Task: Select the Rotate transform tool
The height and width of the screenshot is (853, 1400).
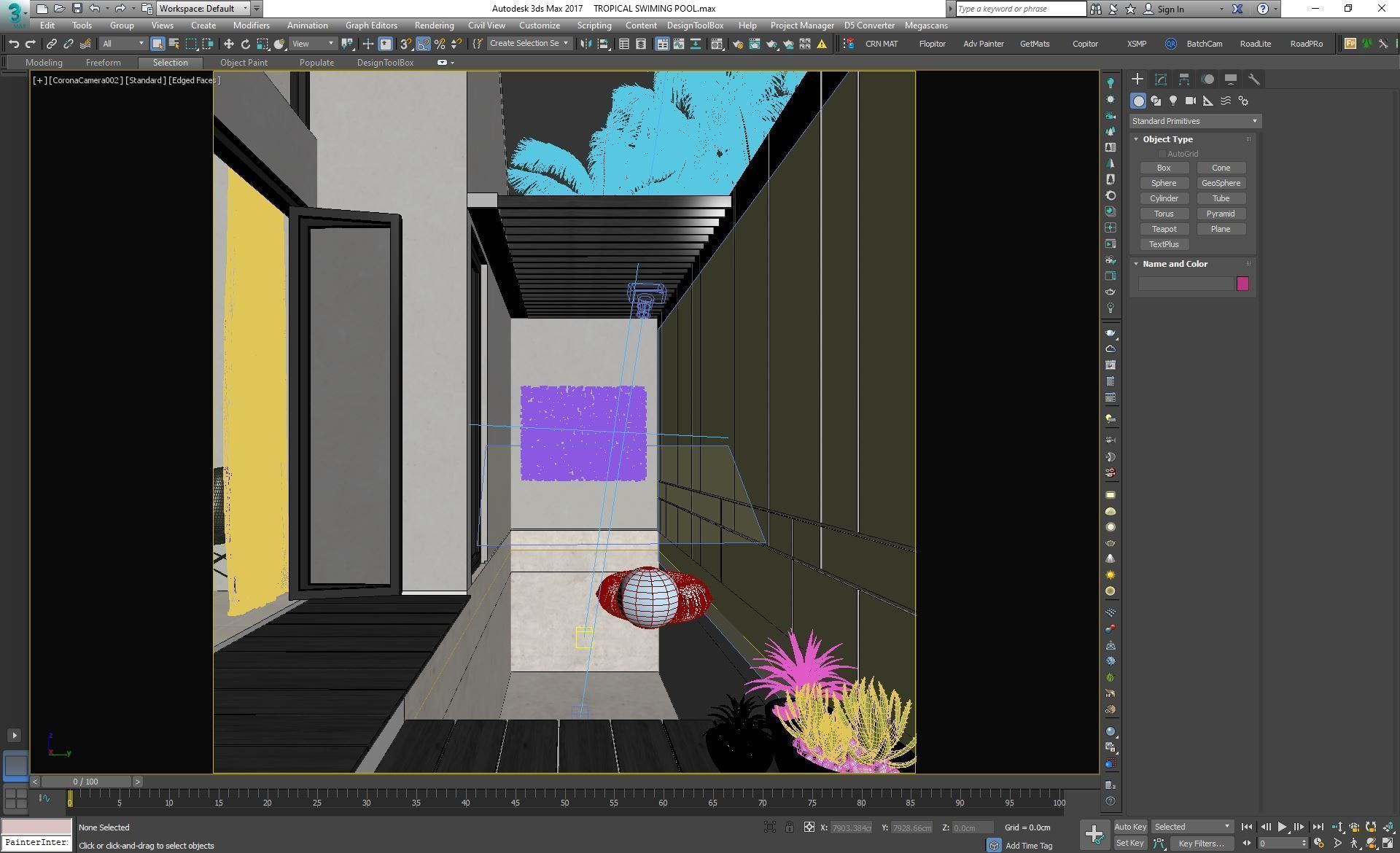Action: coord(246,44)
